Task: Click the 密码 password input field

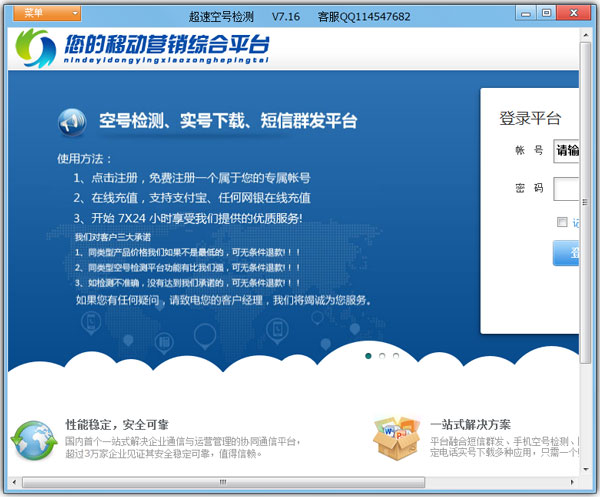Action: [x=566, y=188]
